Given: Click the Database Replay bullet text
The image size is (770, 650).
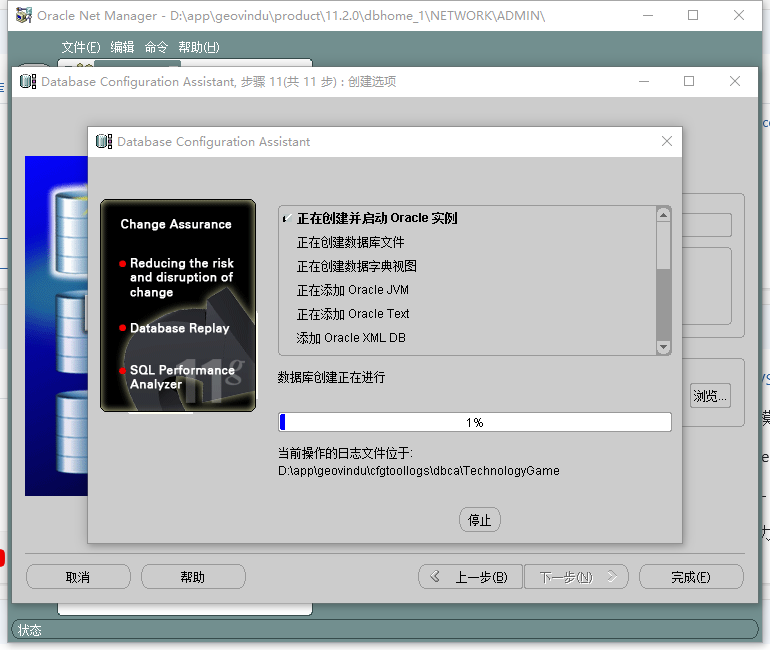Looking at the screenshot, I should pos(180,328).
